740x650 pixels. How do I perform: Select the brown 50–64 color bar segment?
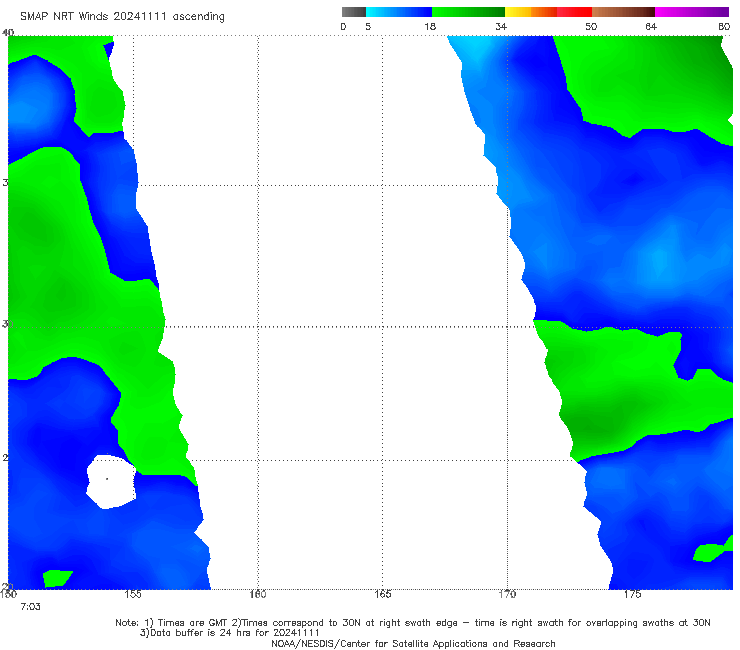(x=623, y=12)
